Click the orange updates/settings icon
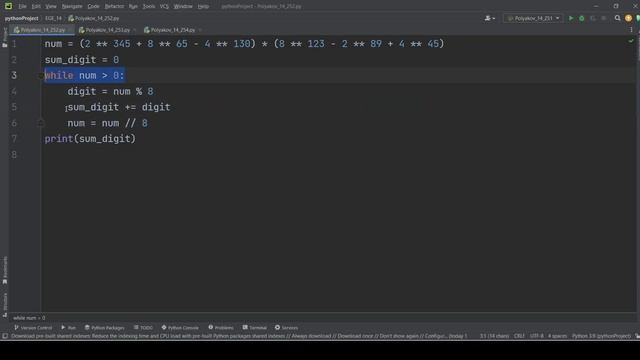Image resolution: width=640 pixels, height=360 pixels. [x=628, y=18]
